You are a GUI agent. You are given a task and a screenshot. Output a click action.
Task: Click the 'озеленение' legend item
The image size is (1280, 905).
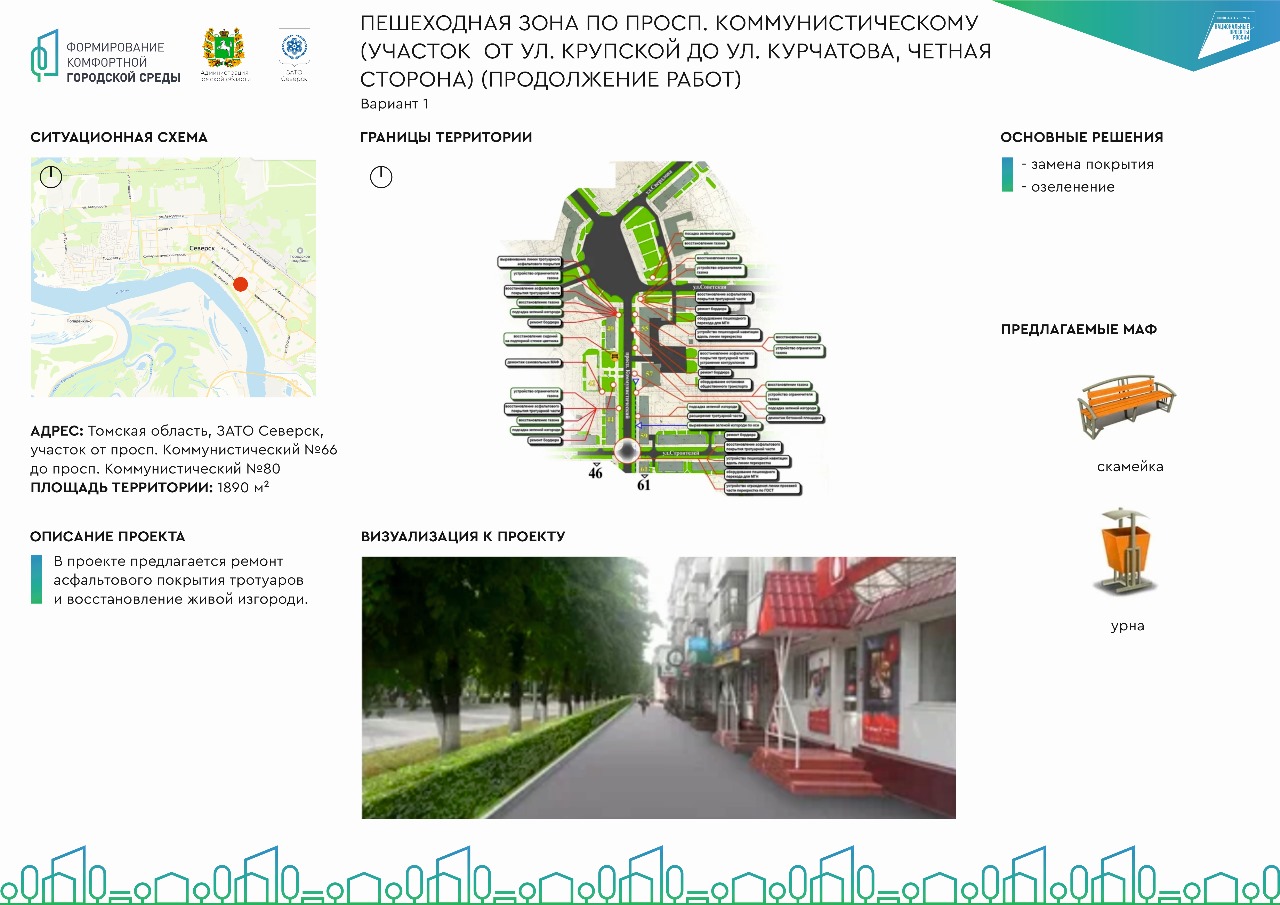tap(1073, 187)
